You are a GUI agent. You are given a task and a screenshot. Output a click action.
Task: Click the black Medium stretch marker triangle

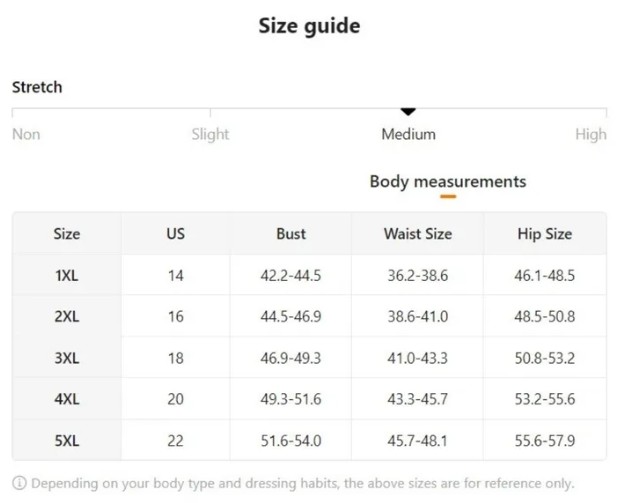click(x=408, y=112)
